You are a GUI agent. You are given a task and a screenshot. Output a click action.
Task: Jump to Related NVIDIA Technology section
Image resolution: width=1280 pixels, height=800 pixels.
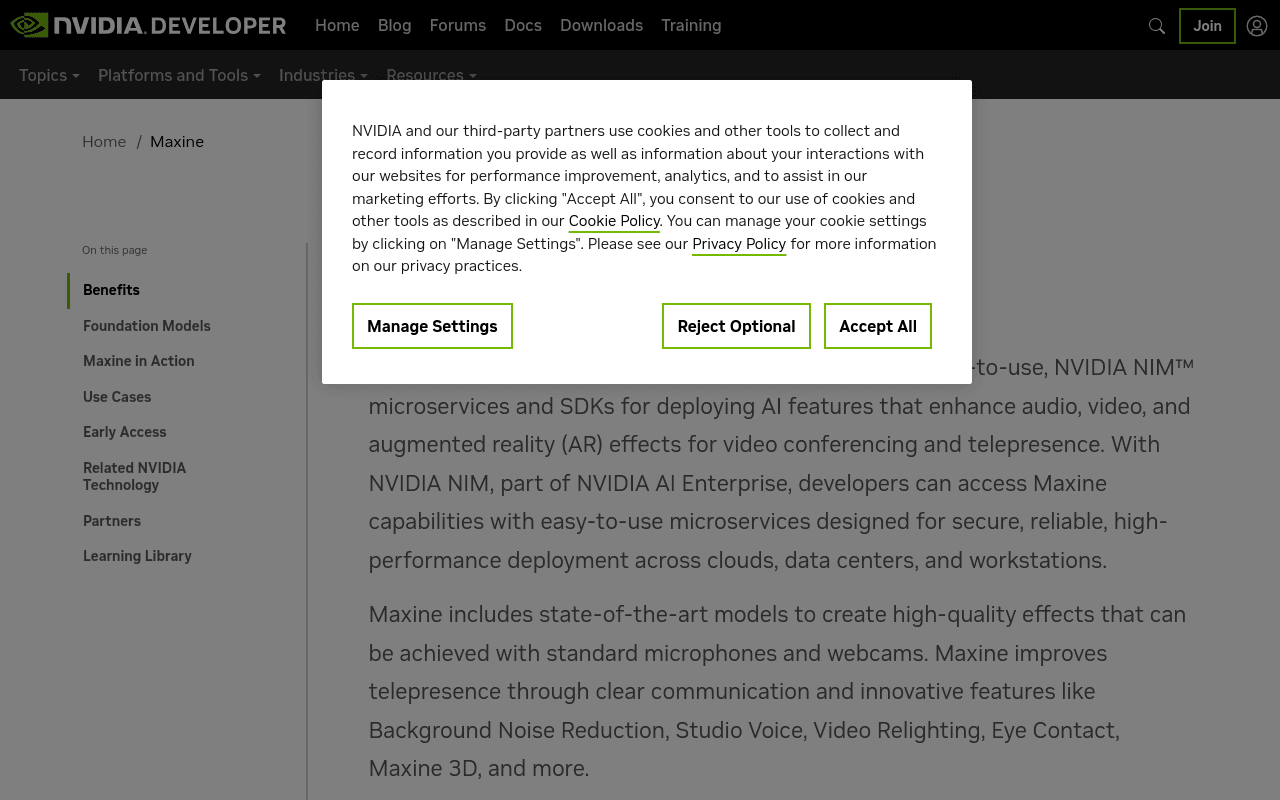pyautogui.click(x=135, y=476)
